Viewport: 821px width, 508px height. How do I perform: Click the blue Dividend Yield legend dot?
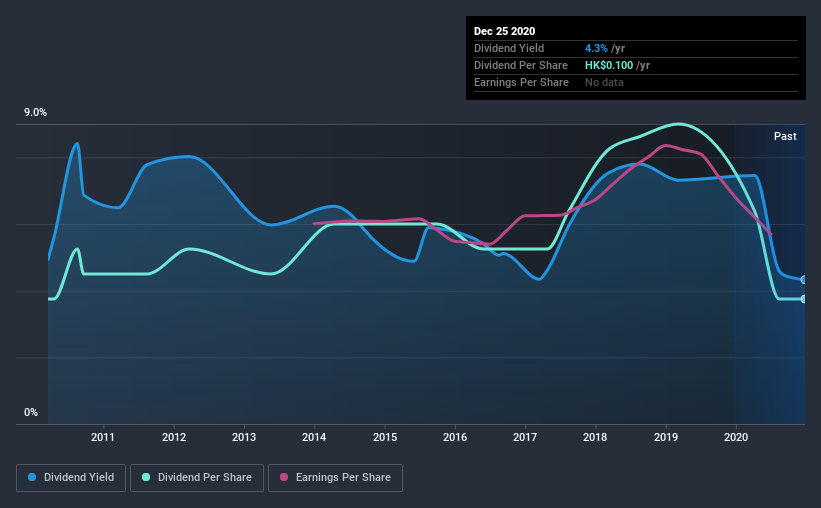pyautogui.click(x=32, y=477)
